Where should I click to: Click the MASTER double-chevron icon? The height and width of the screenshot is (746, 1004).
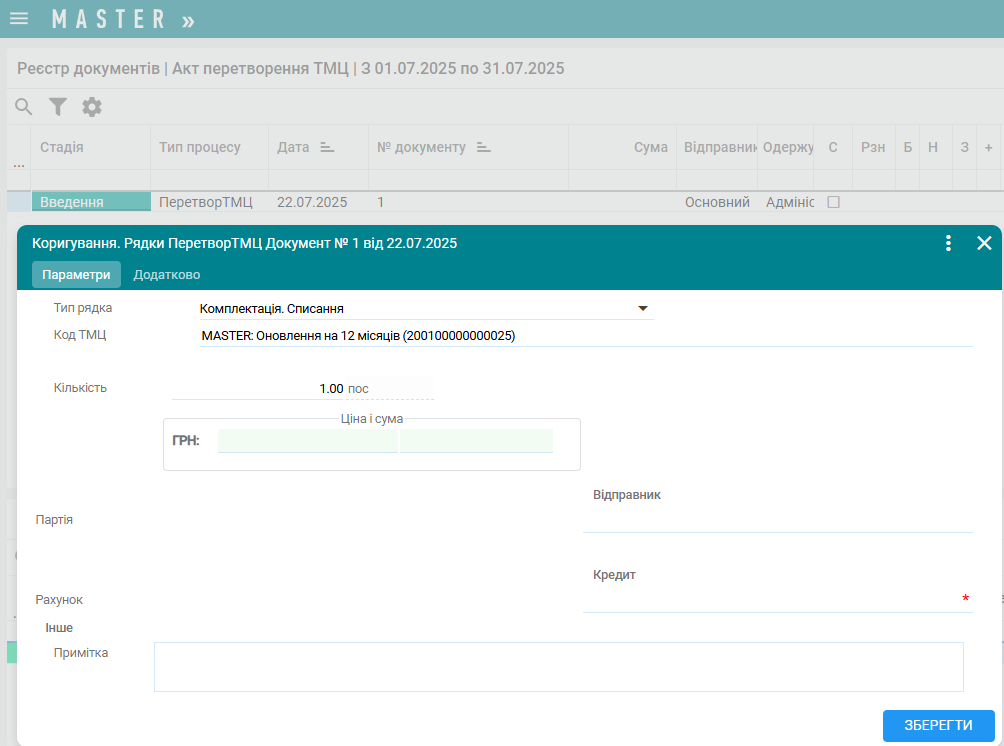coord(188,22)
